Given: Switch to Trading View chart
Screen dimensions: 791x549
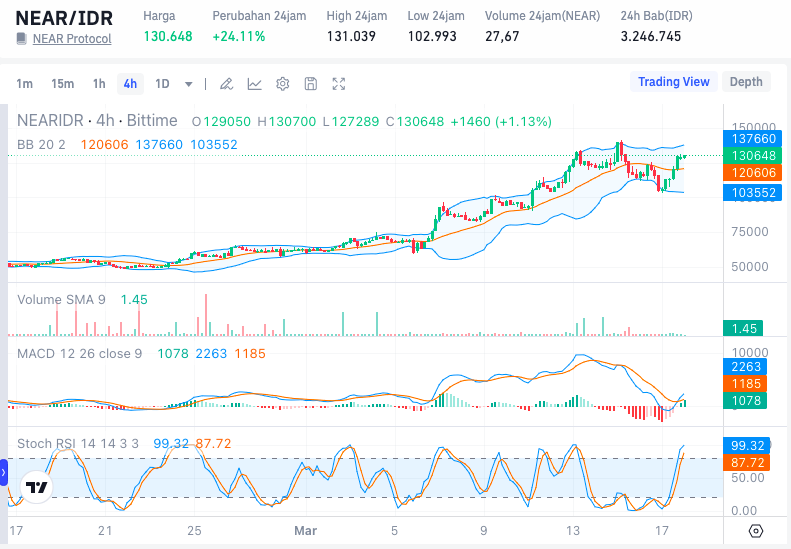Looking at the screenshot, I should pos(673,82).
